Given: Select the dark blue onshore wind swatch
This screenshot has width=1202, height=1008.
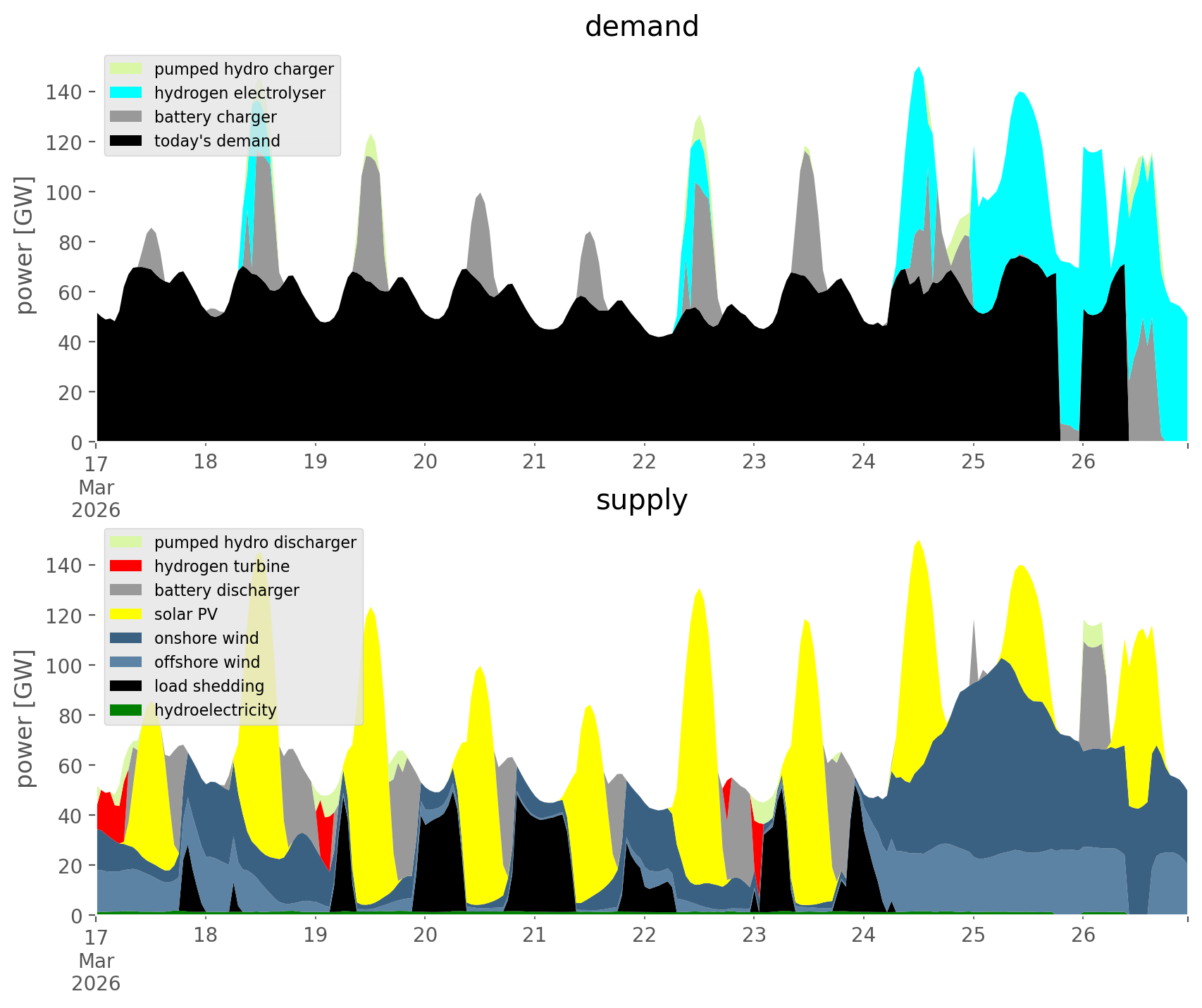Looking at the screenshot, I should (x=126, y=638).
